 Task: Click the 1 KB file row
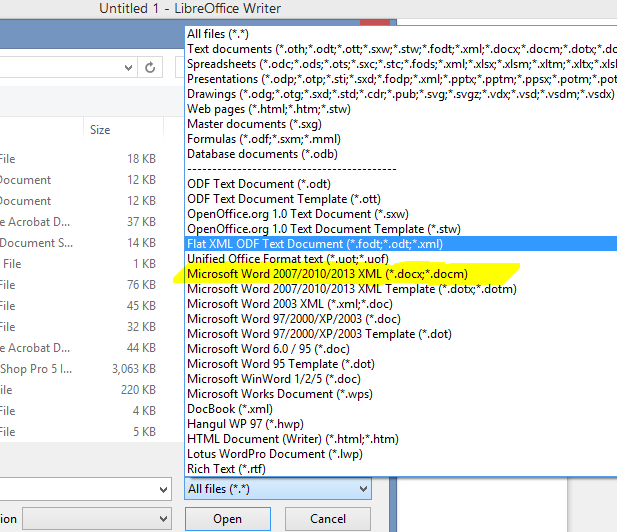[x=82, y=264]
